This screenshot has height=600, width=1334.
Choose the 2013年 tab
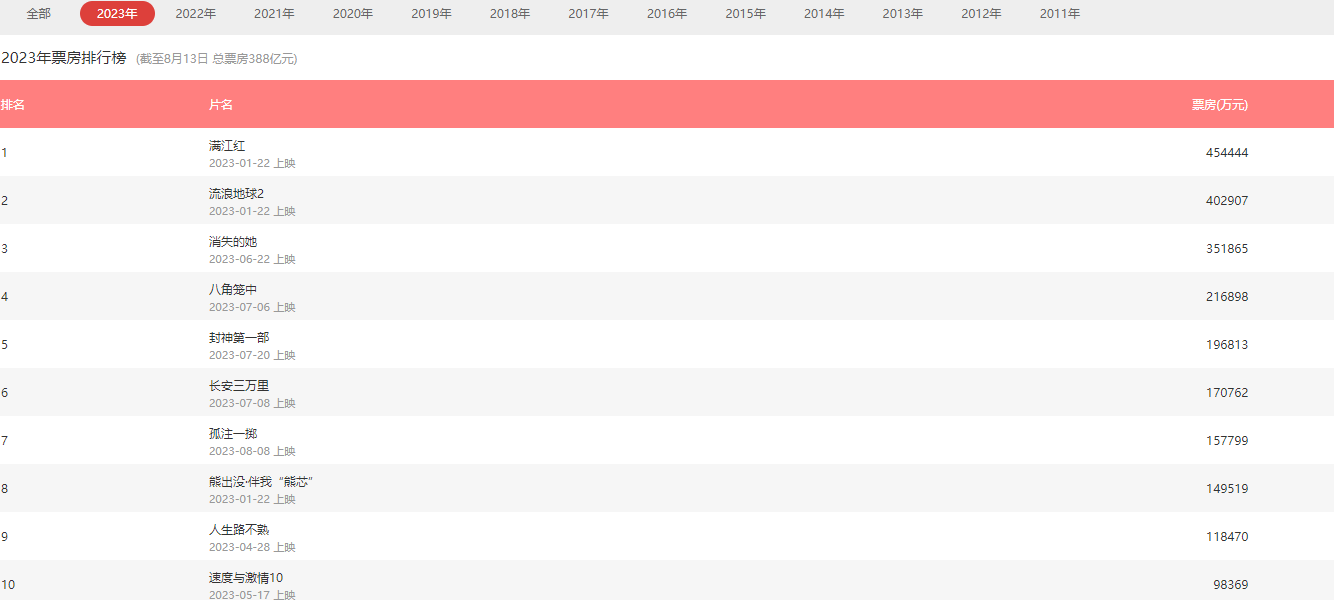903,14
